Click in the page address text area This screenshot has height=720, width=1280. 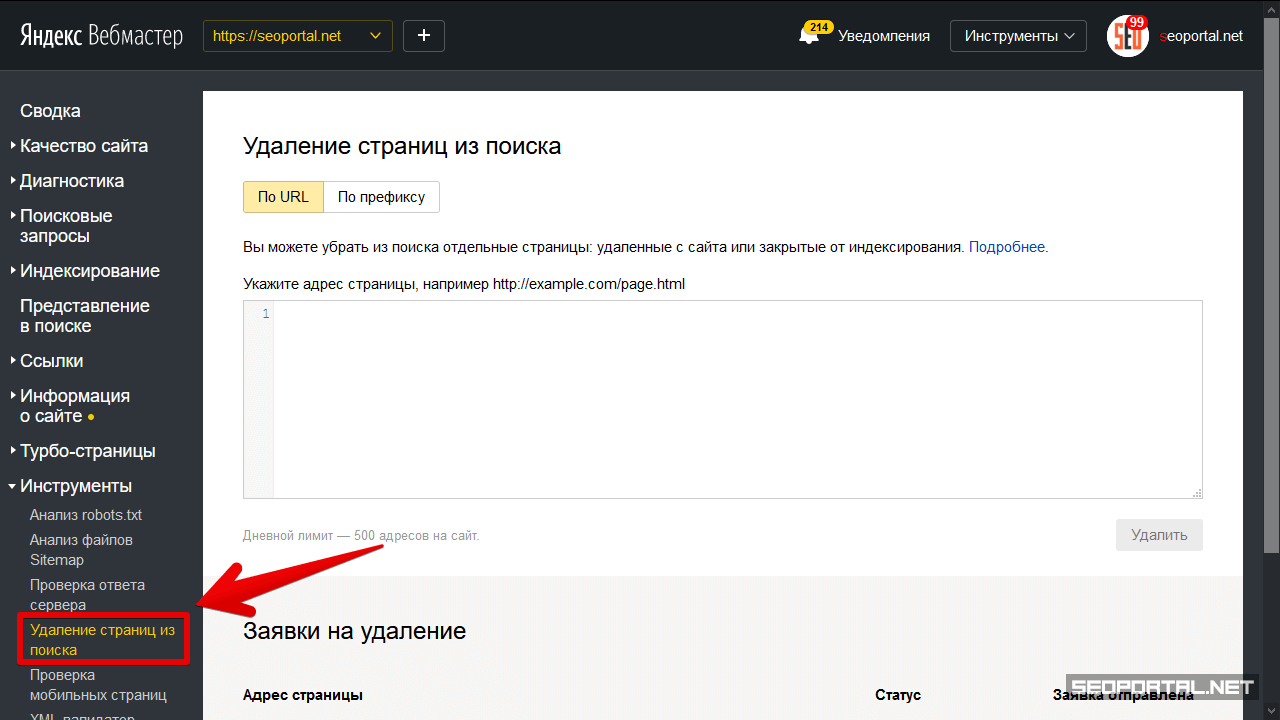click(x=735, y=398)
